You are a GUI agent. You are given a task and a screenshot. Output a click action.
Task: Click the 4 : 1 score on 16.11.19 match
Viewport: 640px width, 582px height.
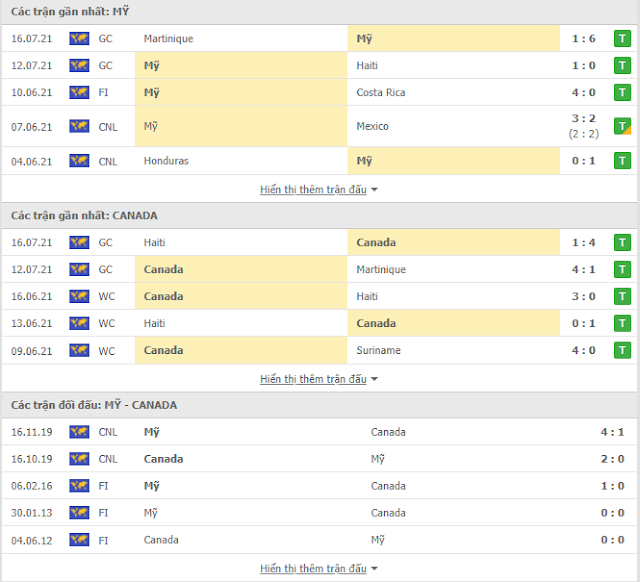point(612,432)
